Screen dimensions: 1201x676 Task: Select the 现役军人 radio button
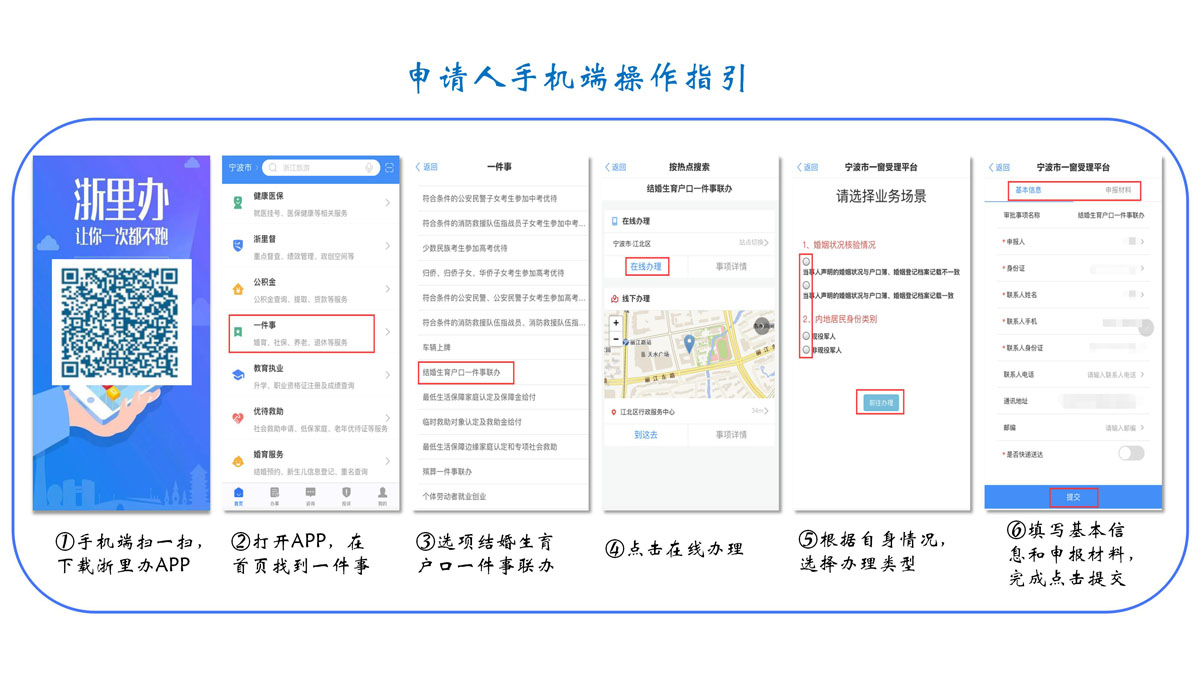click(806, 336)
